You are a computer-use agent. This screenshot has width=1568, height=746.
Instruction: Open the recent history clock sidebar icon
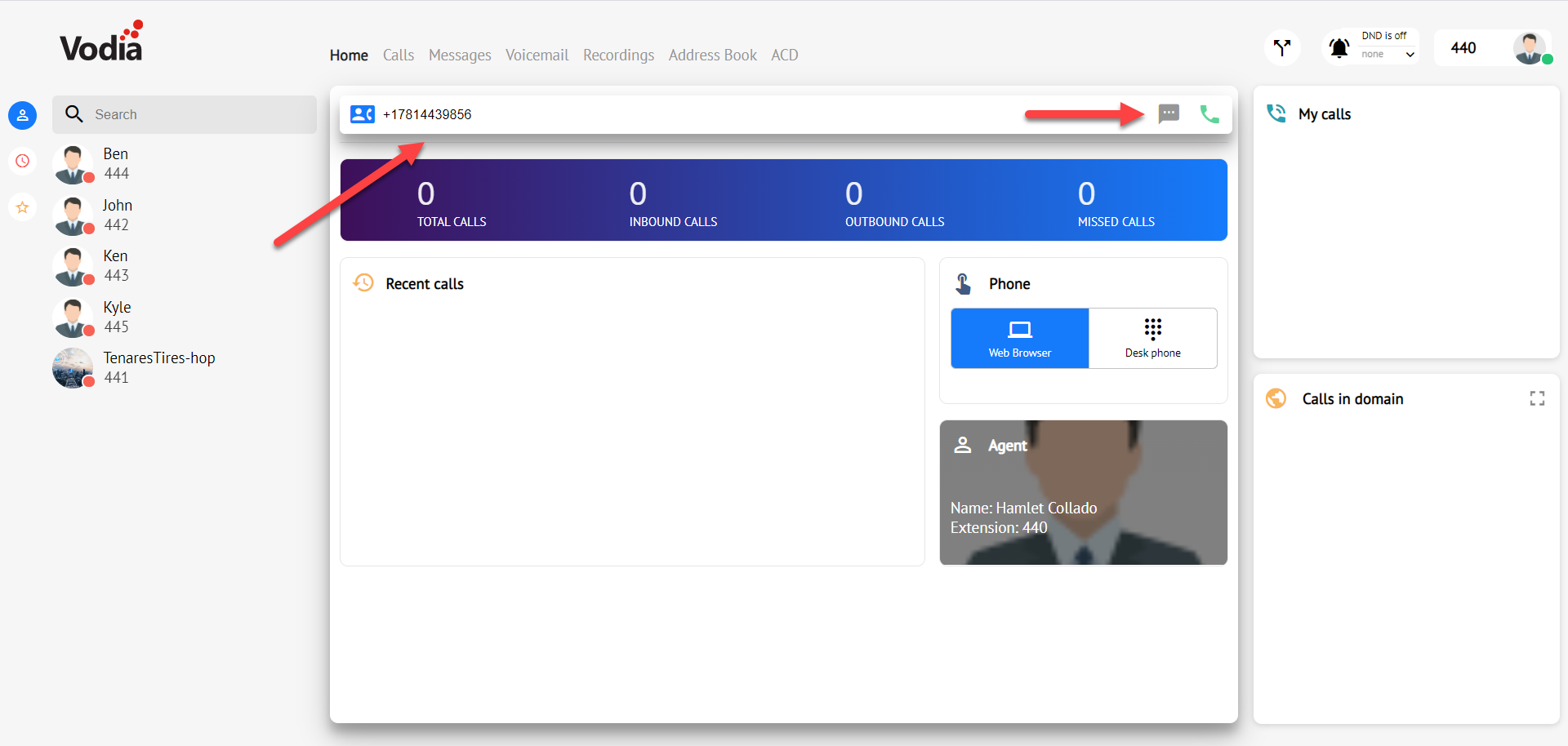tap(22, 161)
